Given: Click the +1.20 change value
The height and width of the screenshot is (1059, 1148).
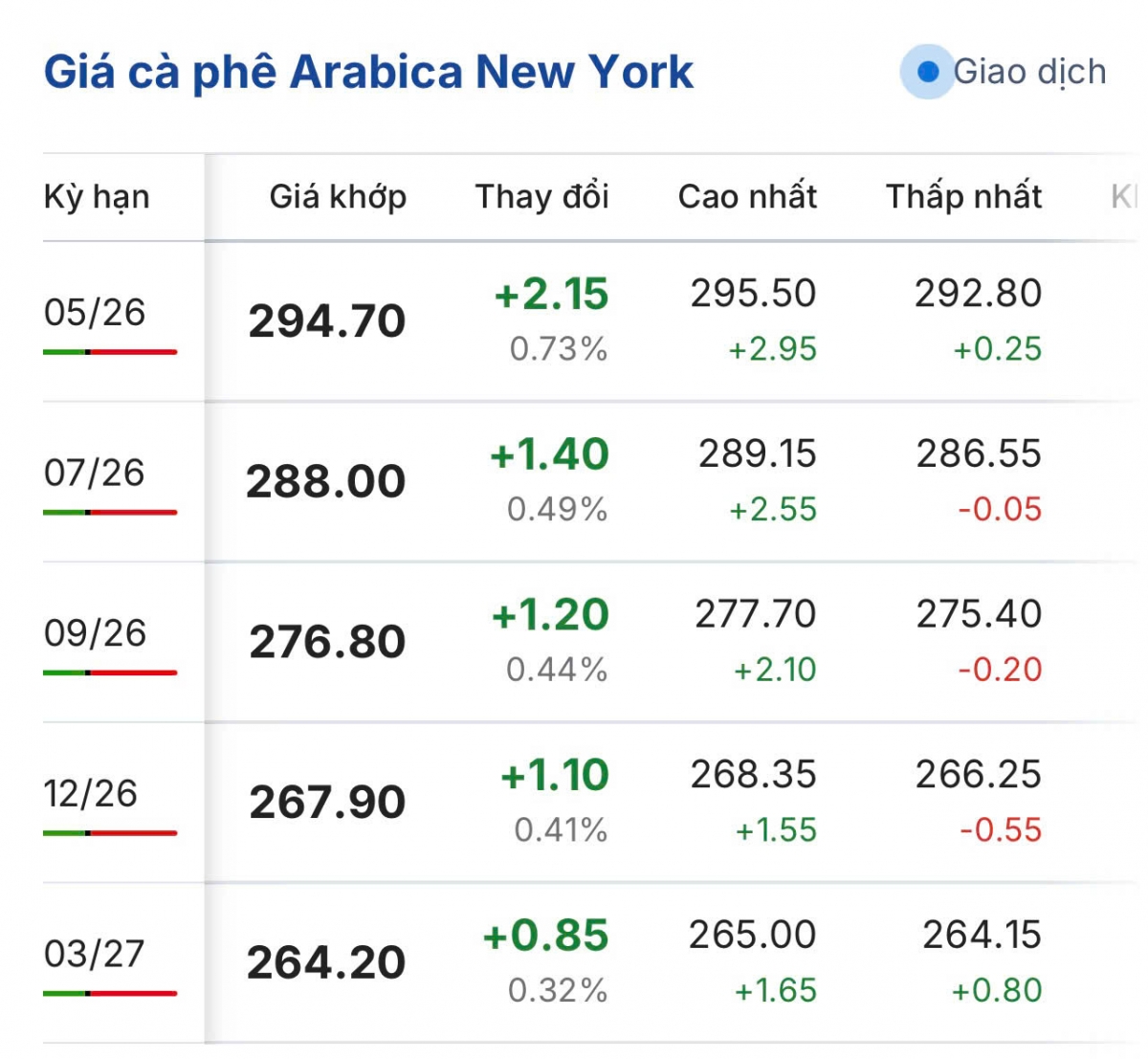Looking at the screenshot, I should [x=550, y=615].
